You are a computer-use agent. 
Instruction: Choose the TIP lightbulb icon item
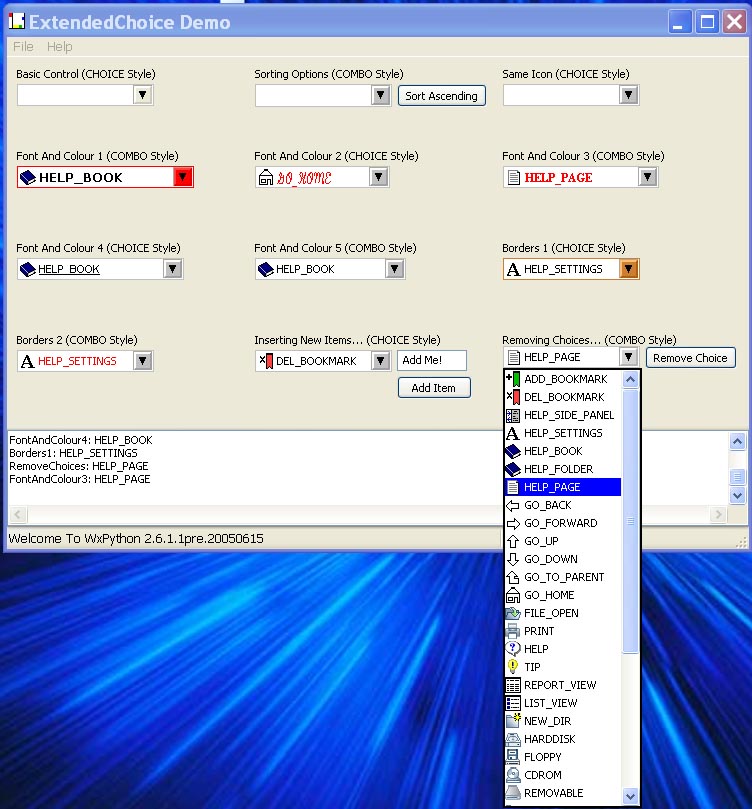(x=513, y=667)
